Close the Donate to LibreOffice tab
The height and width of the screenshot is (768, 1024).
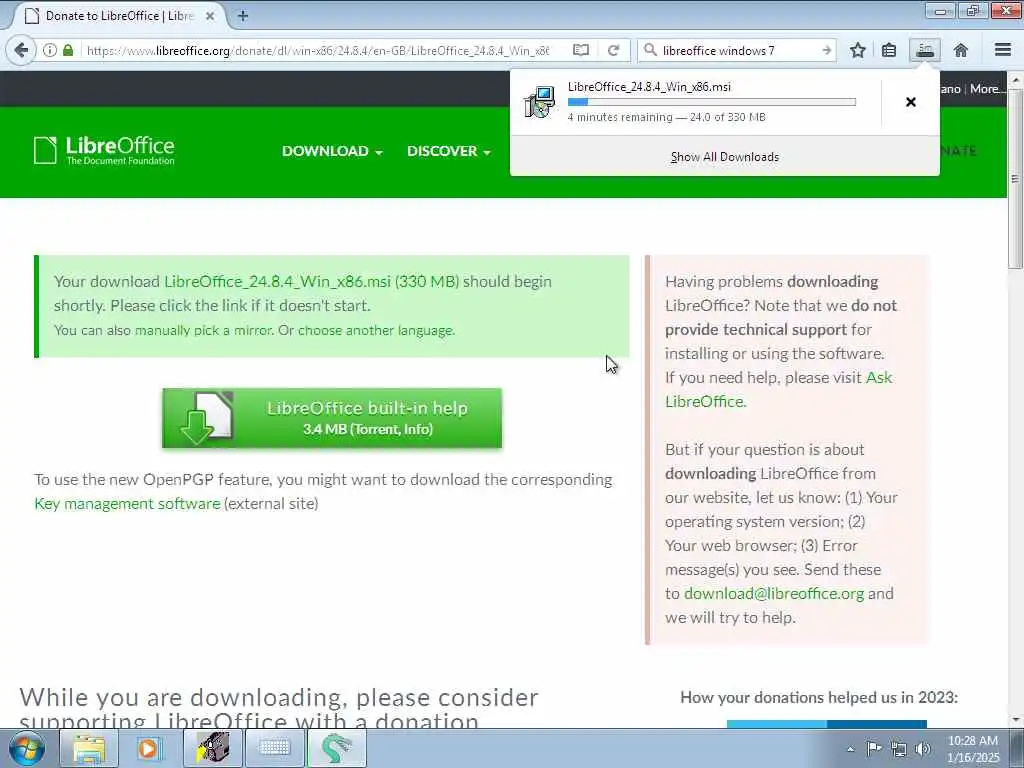tap(210, 16)
